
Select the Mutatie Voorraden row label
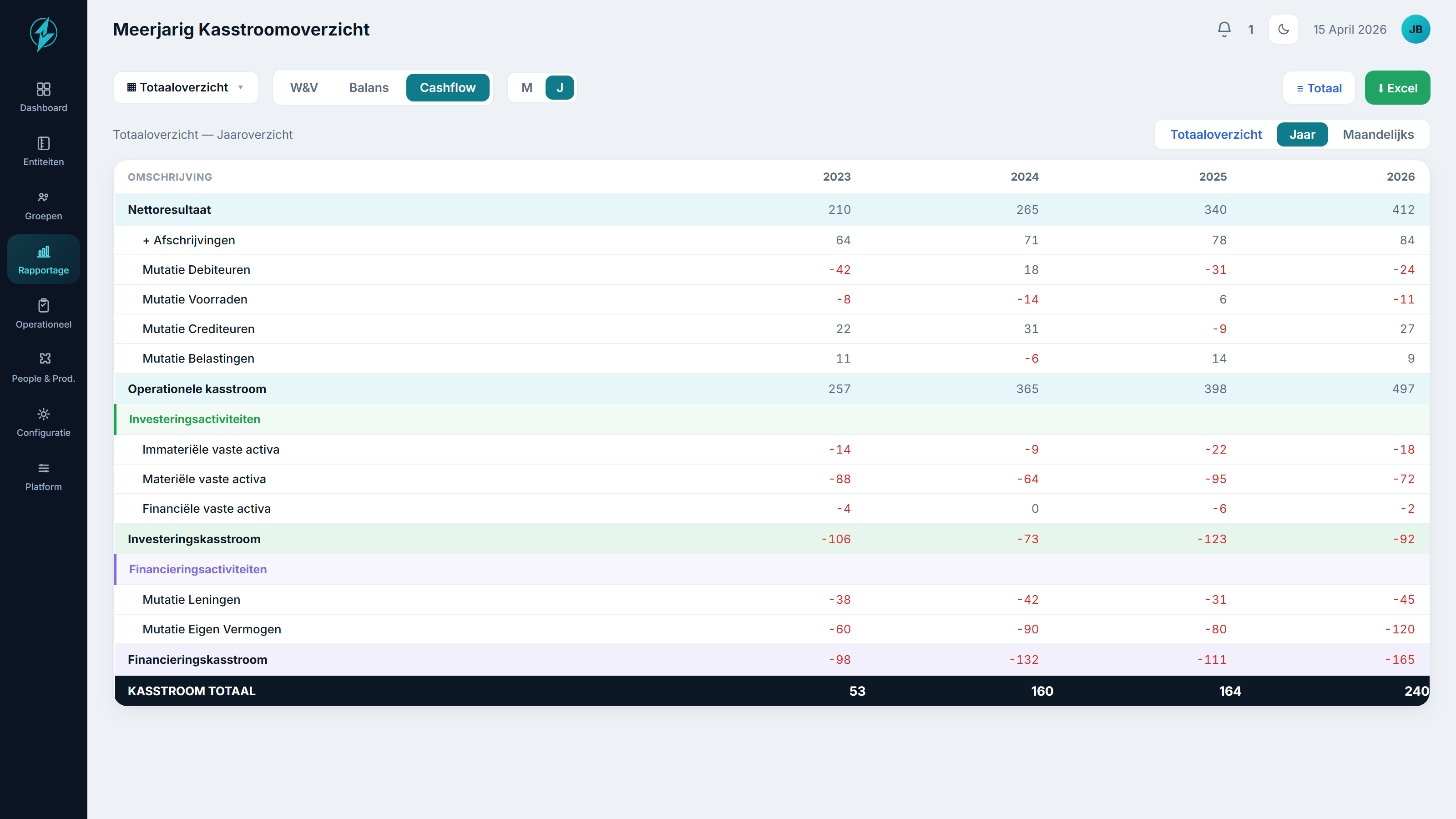[x=194, y=299]
